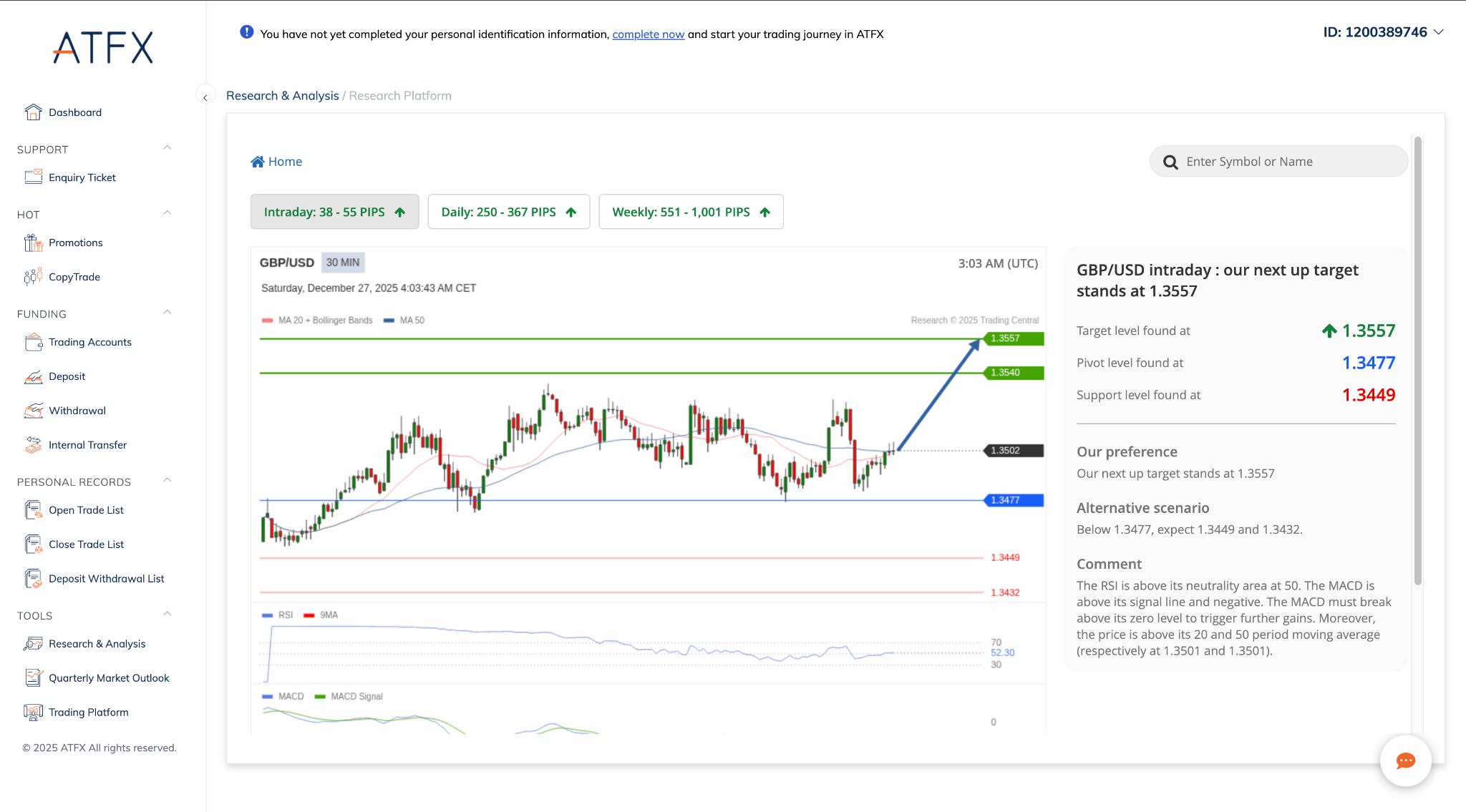Click the RSI legend entry
The width and height of the screenshot is (1466, 812).
(278, 615)
